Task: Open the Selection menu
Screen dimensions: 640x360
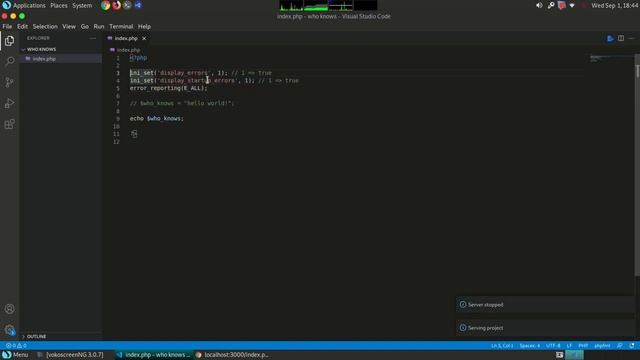Action: click(x=45, y=27)
